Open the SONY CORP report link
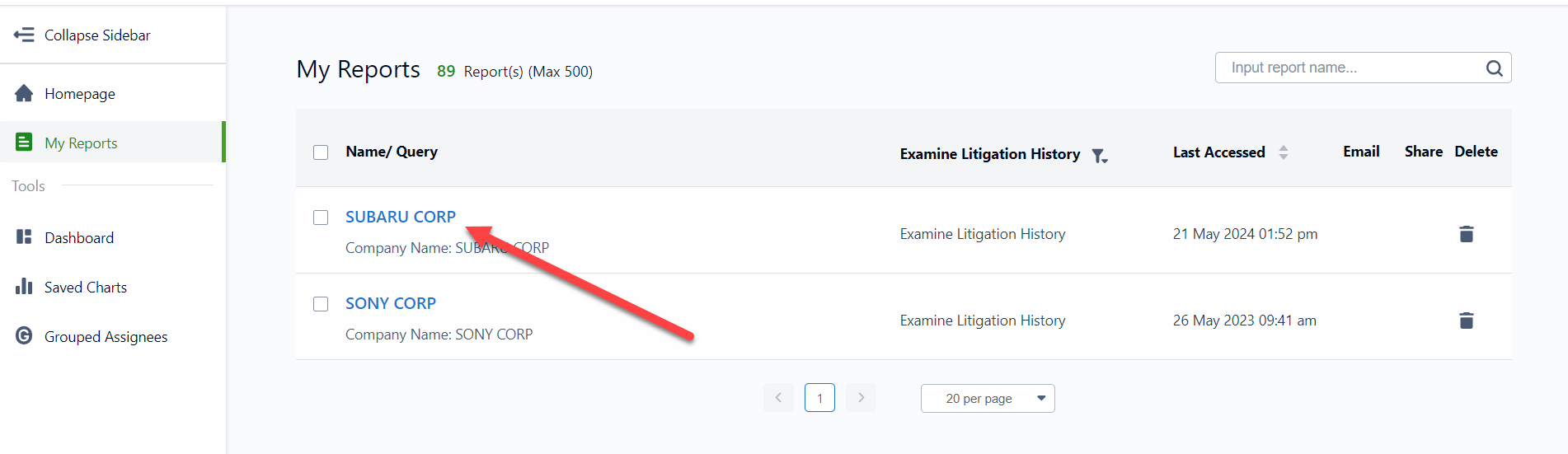 tap(390, 303)
